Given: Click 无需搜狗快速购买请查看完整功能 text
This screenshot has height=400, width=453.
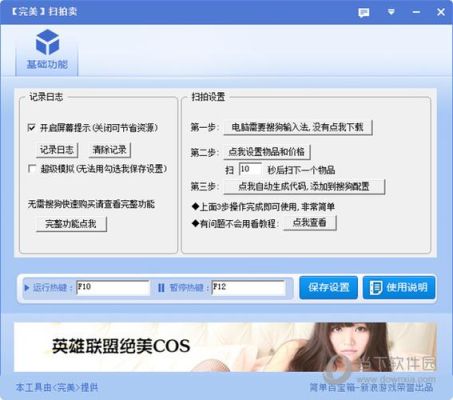Looking at the screenshot, I should 91,204.
